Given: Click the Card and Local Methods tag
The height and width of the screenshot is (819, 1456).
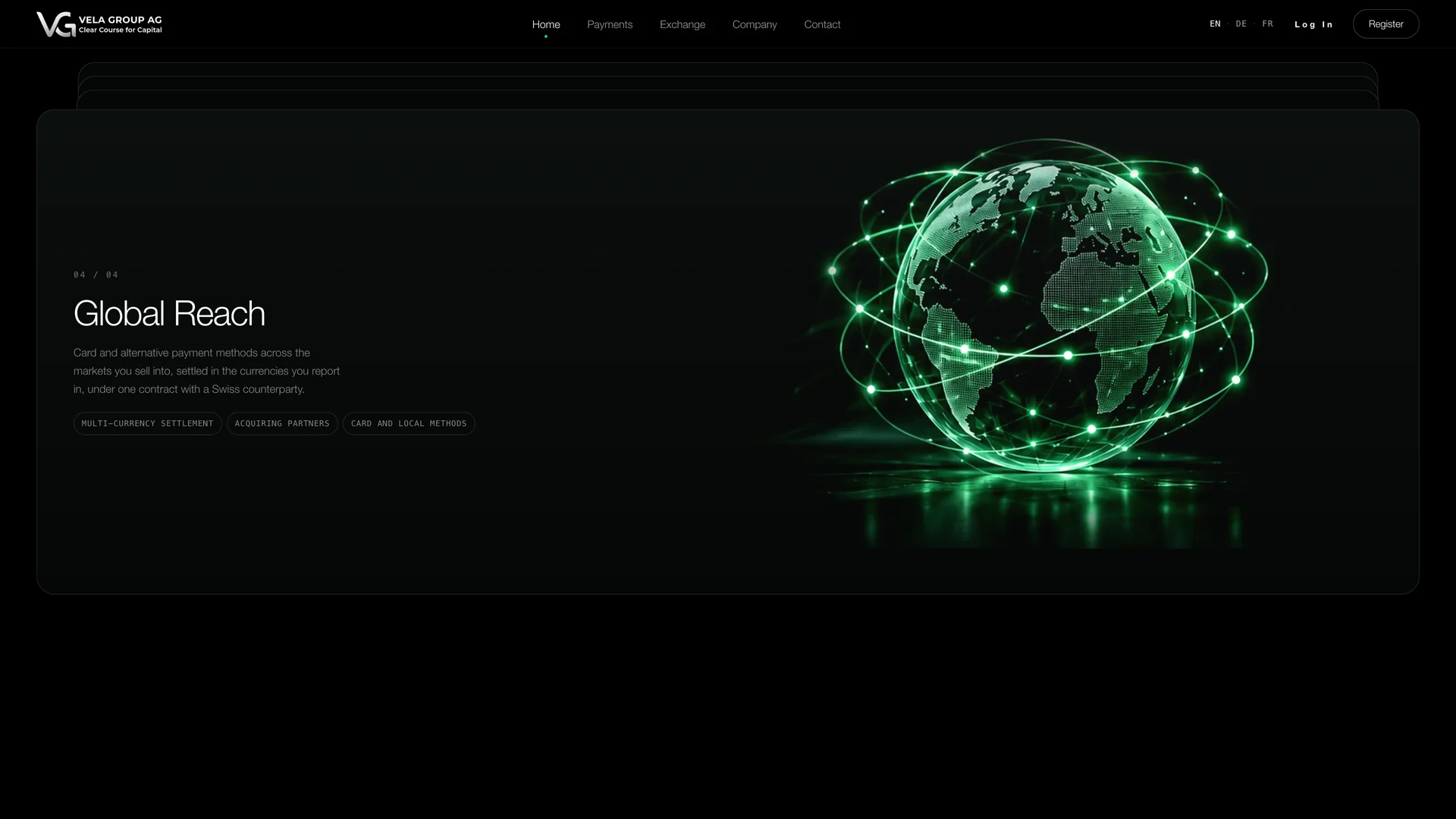Looking at the screenshot, I should (409, 423).
